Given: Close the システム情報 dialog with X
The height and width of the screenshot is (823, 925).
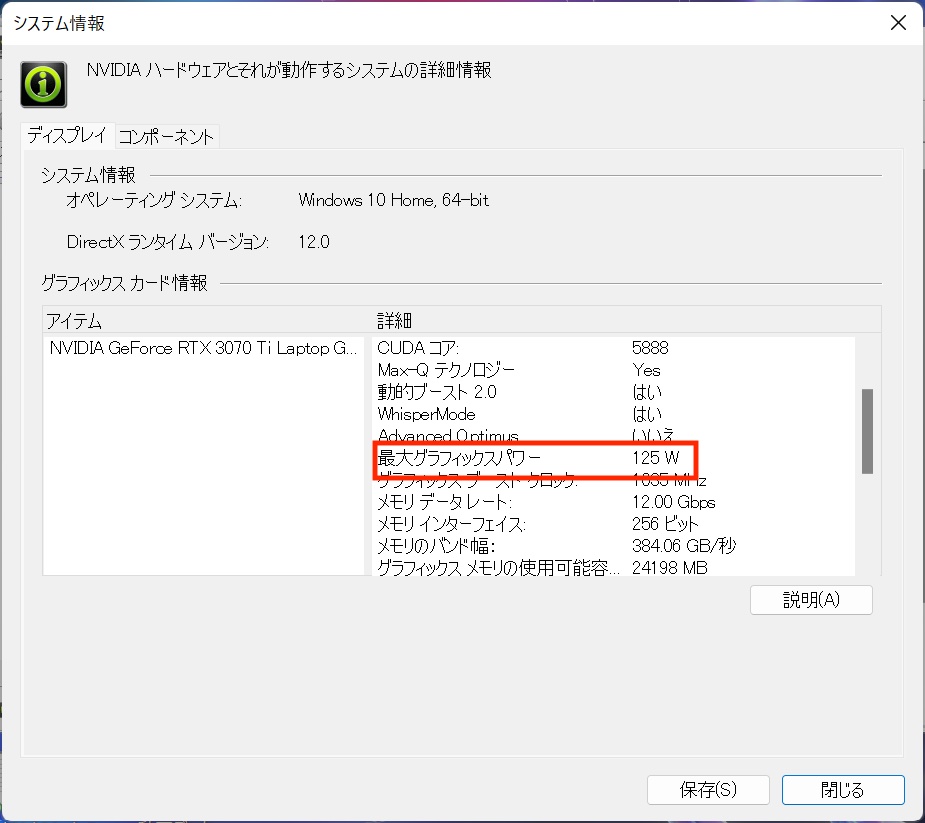Looking at the screenshot, I should [898, 23].
